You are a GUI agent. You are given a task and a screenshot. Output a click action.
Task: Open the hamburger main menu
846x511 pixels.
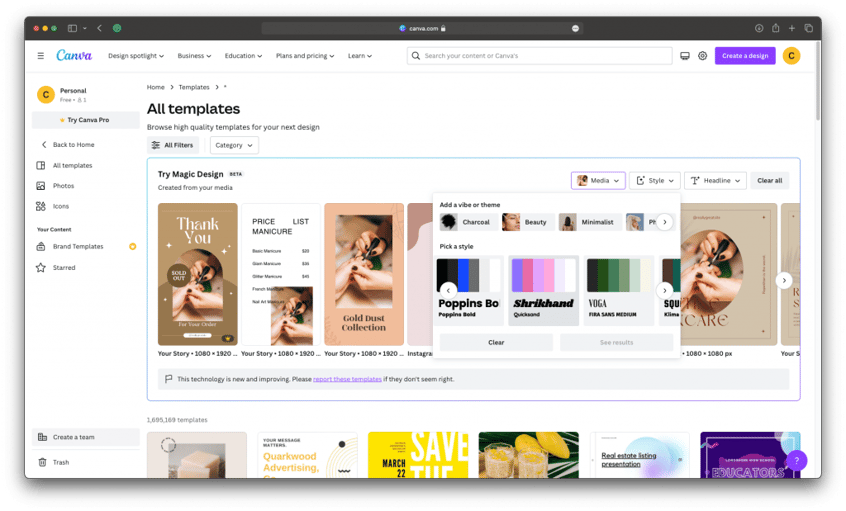tap(40, 56)
